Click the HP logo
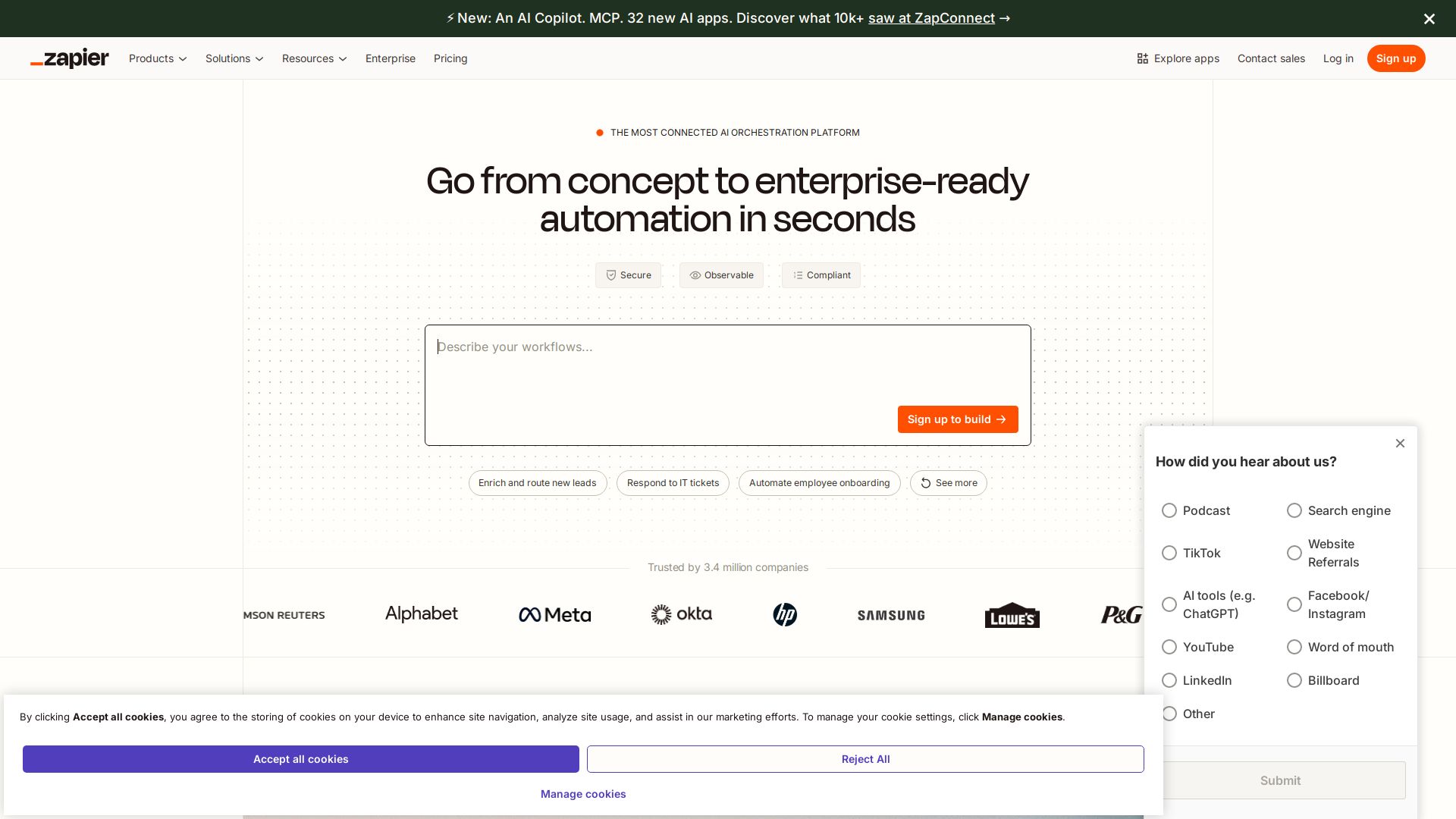The image size is (1456, 819). (x=785, y=614)
